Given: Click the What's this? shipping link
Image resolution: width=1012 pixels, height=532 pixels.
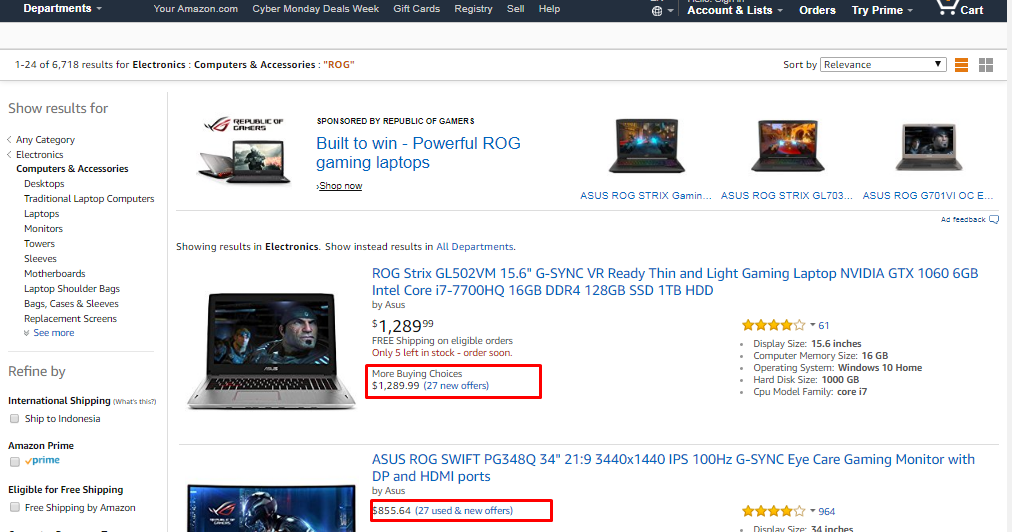Looking at the screenshot, I should click(x=135, y=402).
